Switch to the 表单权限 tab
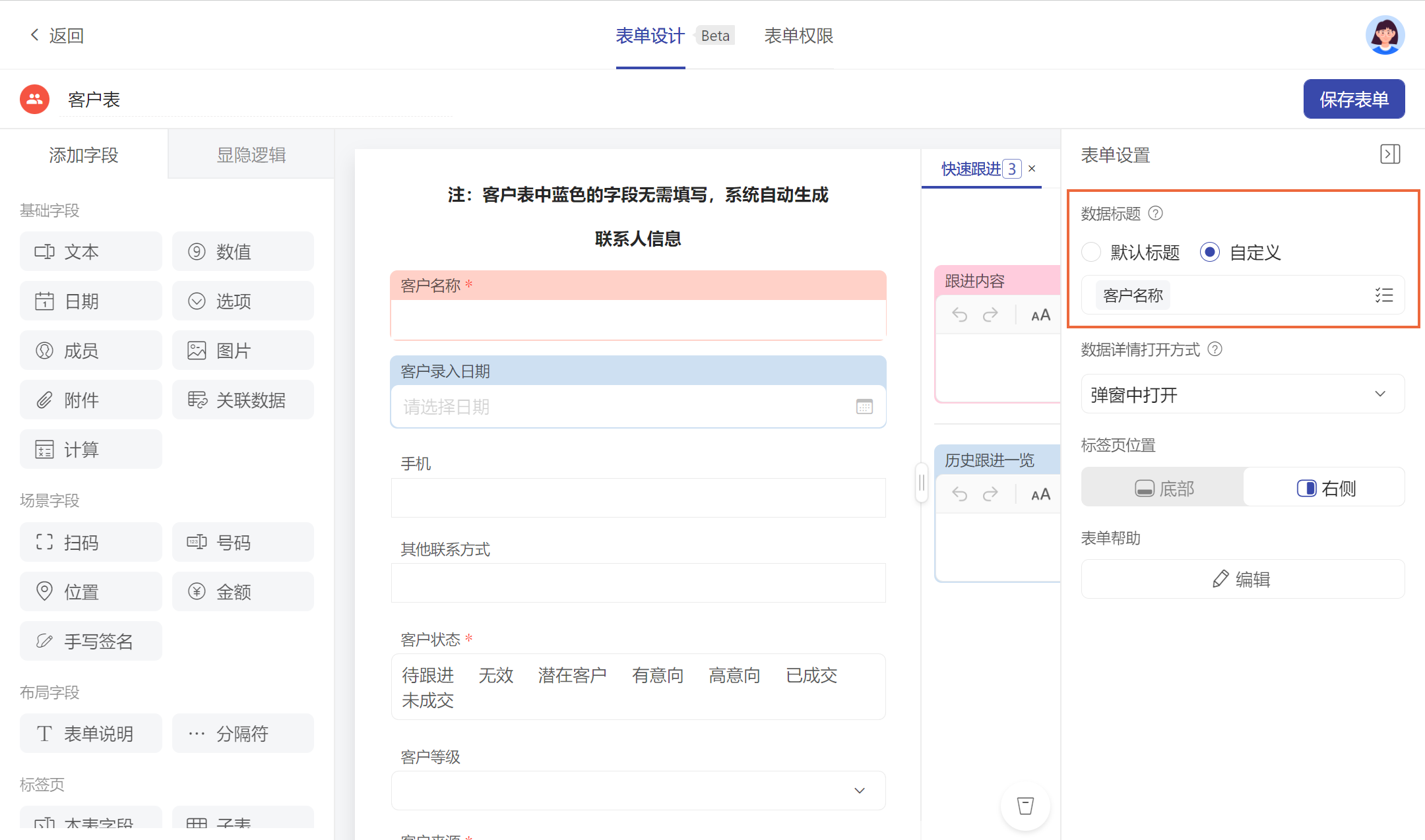This screenshot has height=840, width=1425. (x=798, y=36)
